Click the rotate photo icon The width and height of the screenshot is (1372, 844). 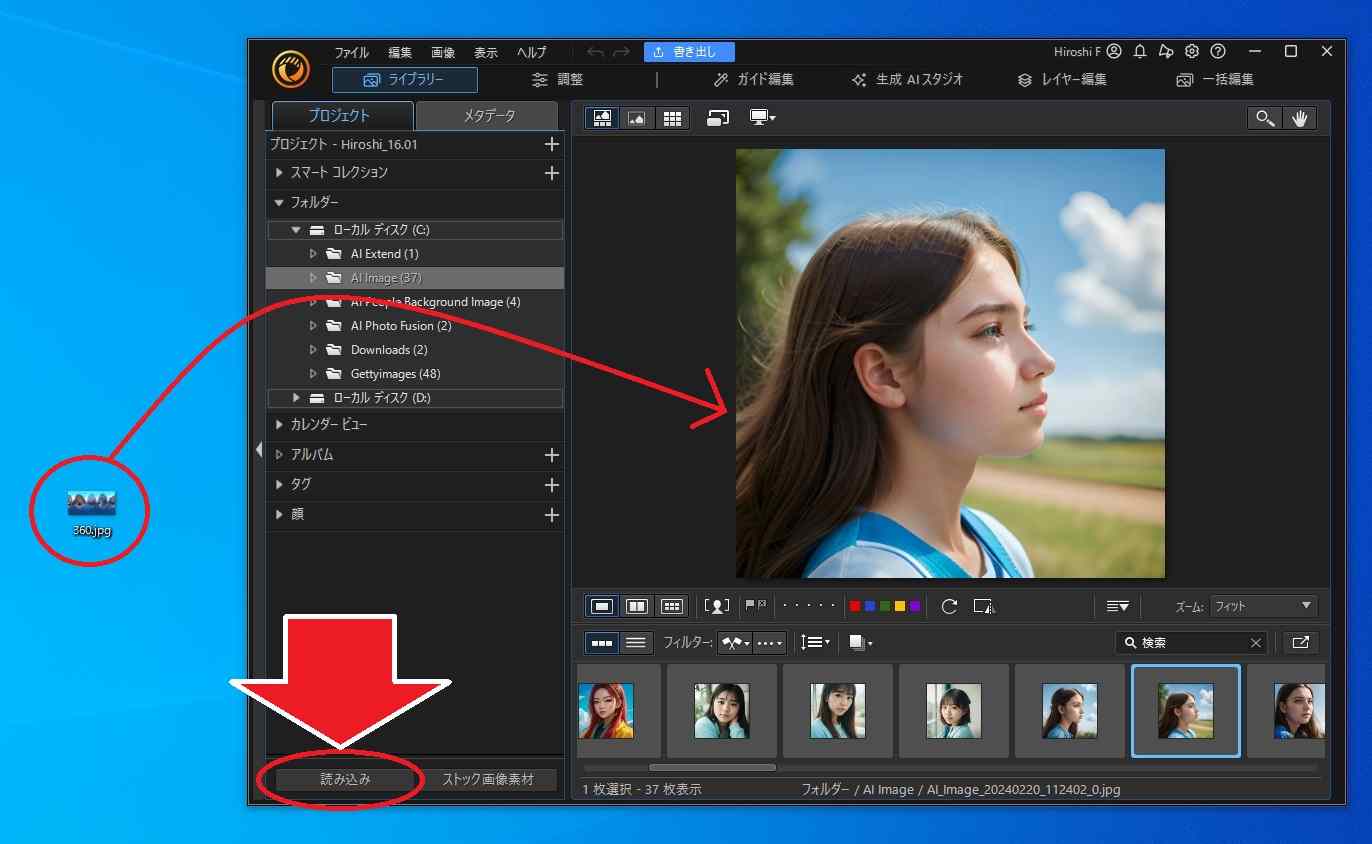[949, 606]
